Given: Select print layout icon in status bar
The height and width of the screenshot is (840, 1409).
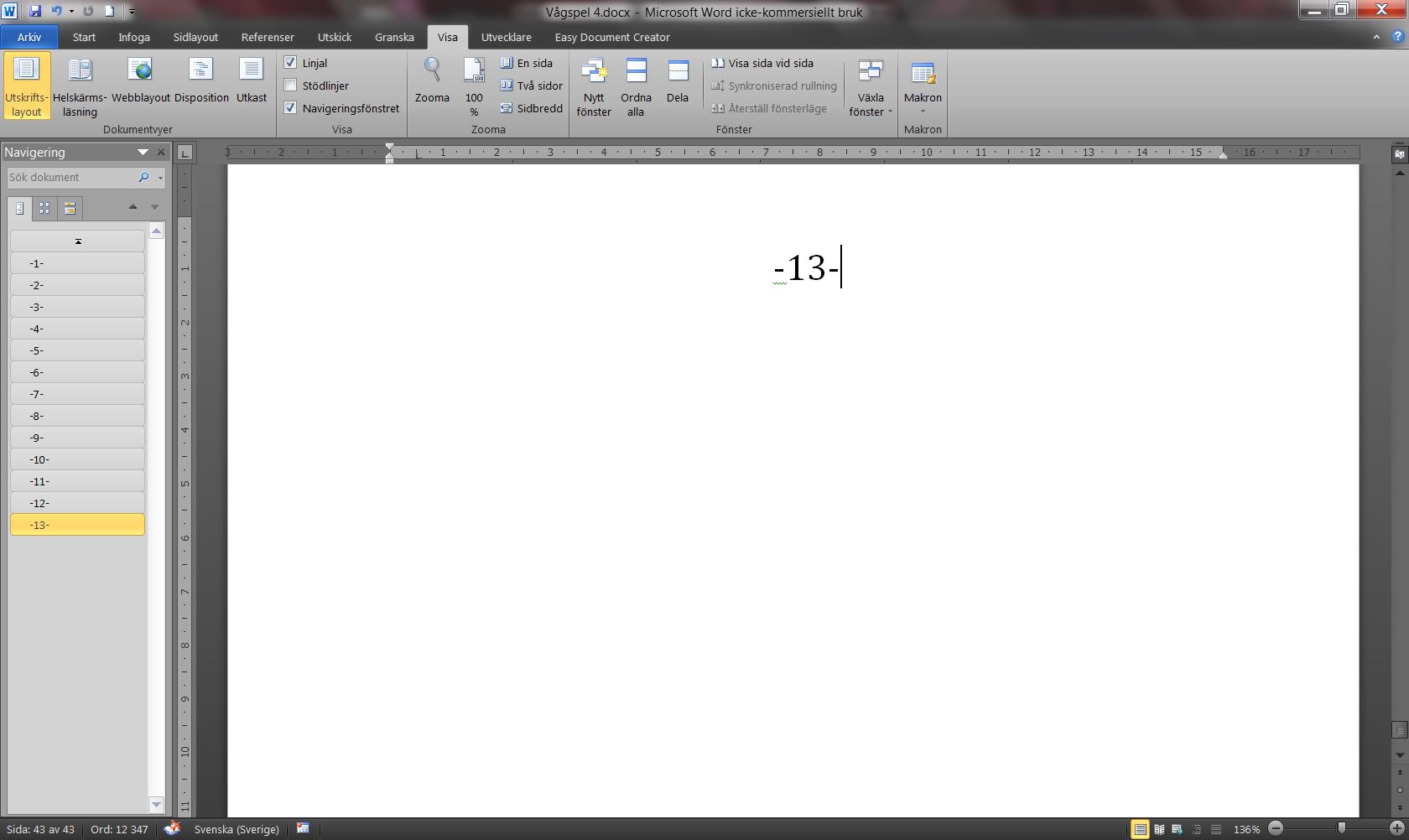Looking at the screenshot, I should pos(1140,829).
